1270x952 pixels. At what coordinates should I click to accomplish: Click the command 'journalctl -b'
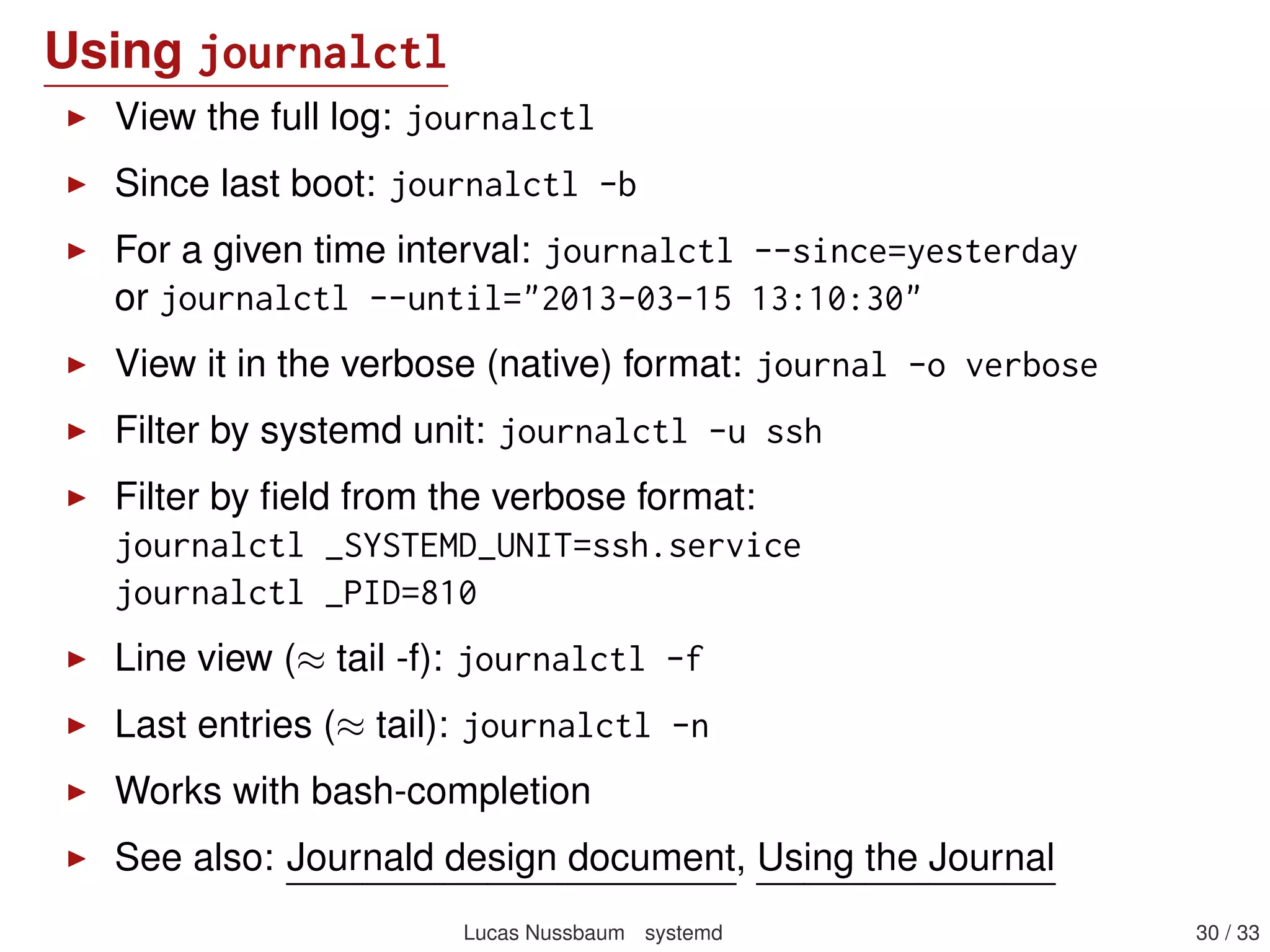coord(513,185)
